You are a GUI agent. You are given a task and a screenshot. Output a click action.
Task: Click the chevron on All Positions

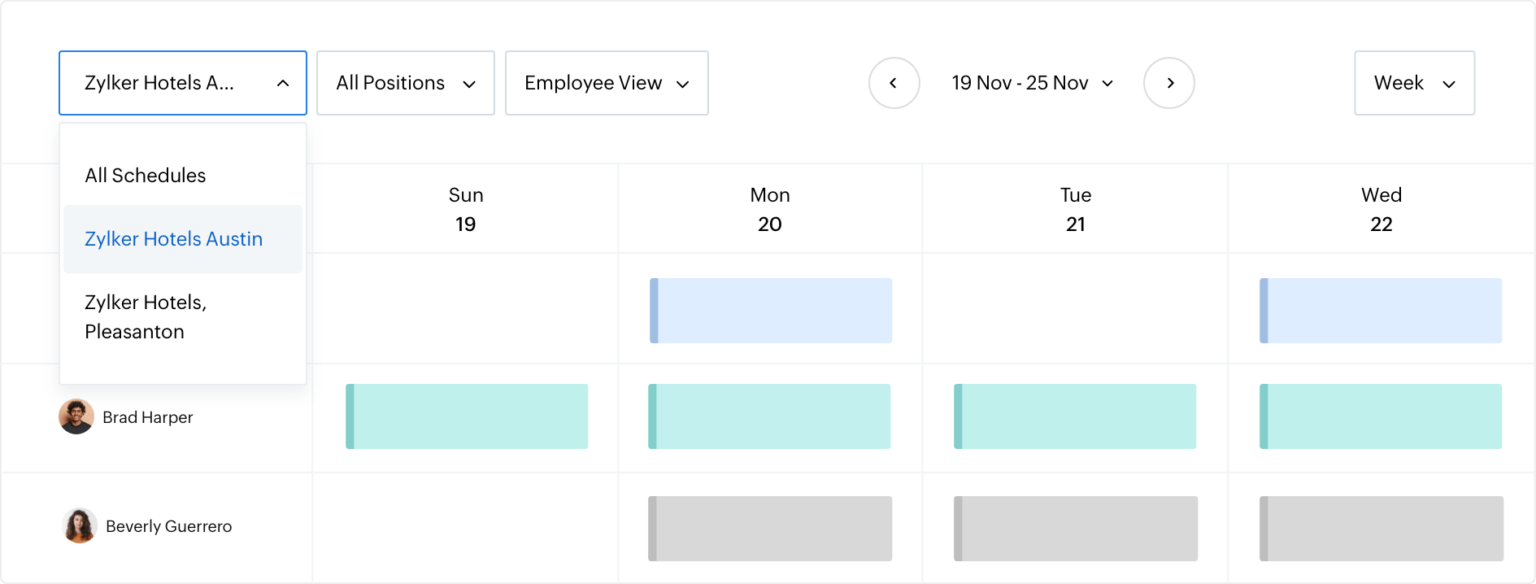[470, 83]
